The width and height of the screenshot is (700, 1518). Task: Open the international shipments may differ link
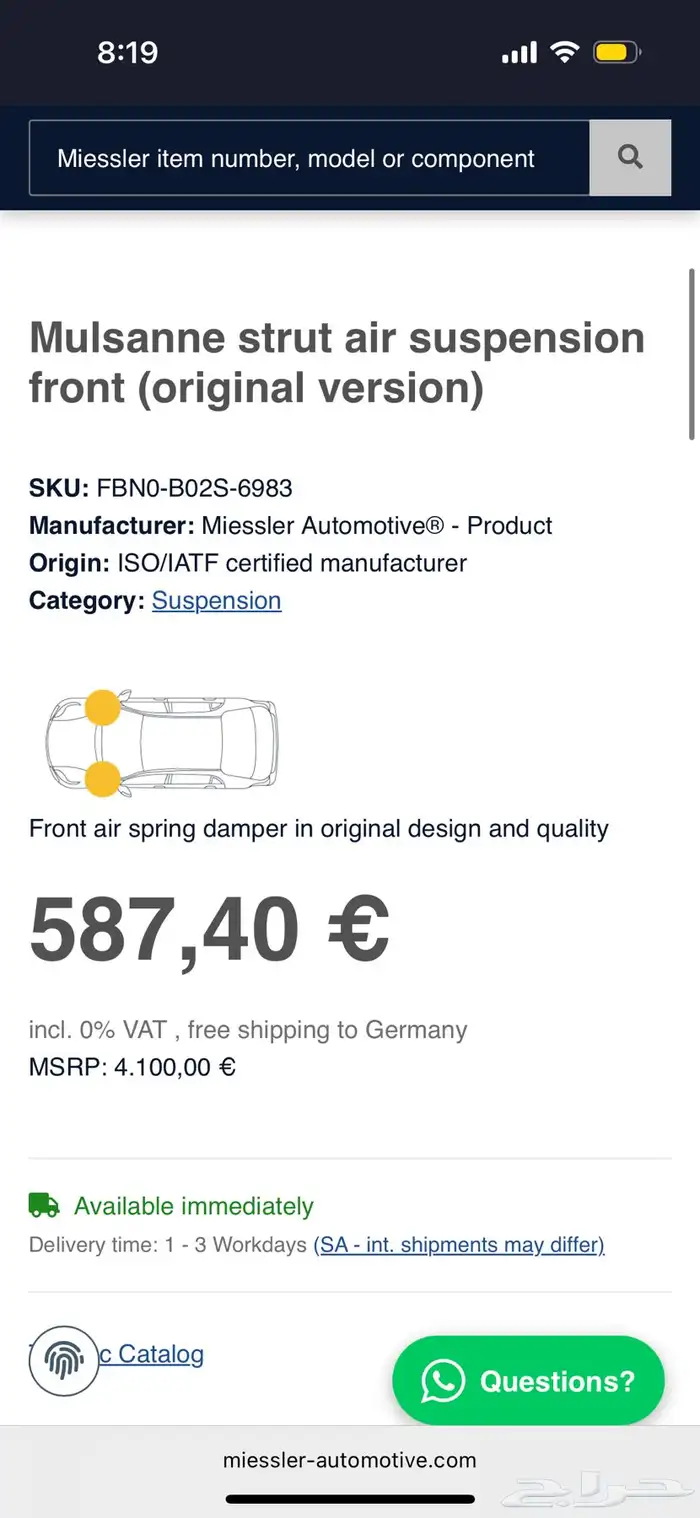coord(459,1245)
